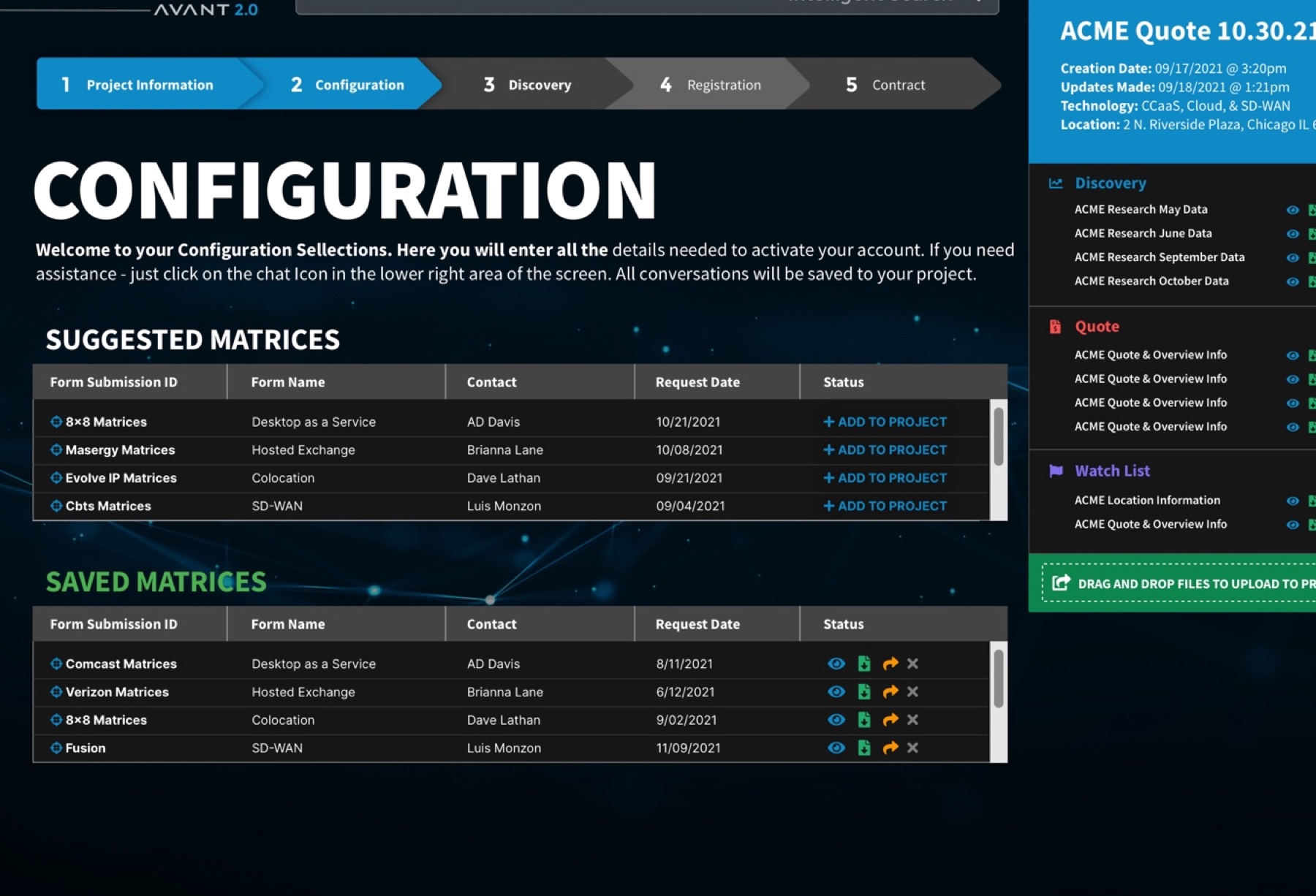View the Fusion saved matrix
This screenshot has height=896, width=1316.
coord(836,748)
